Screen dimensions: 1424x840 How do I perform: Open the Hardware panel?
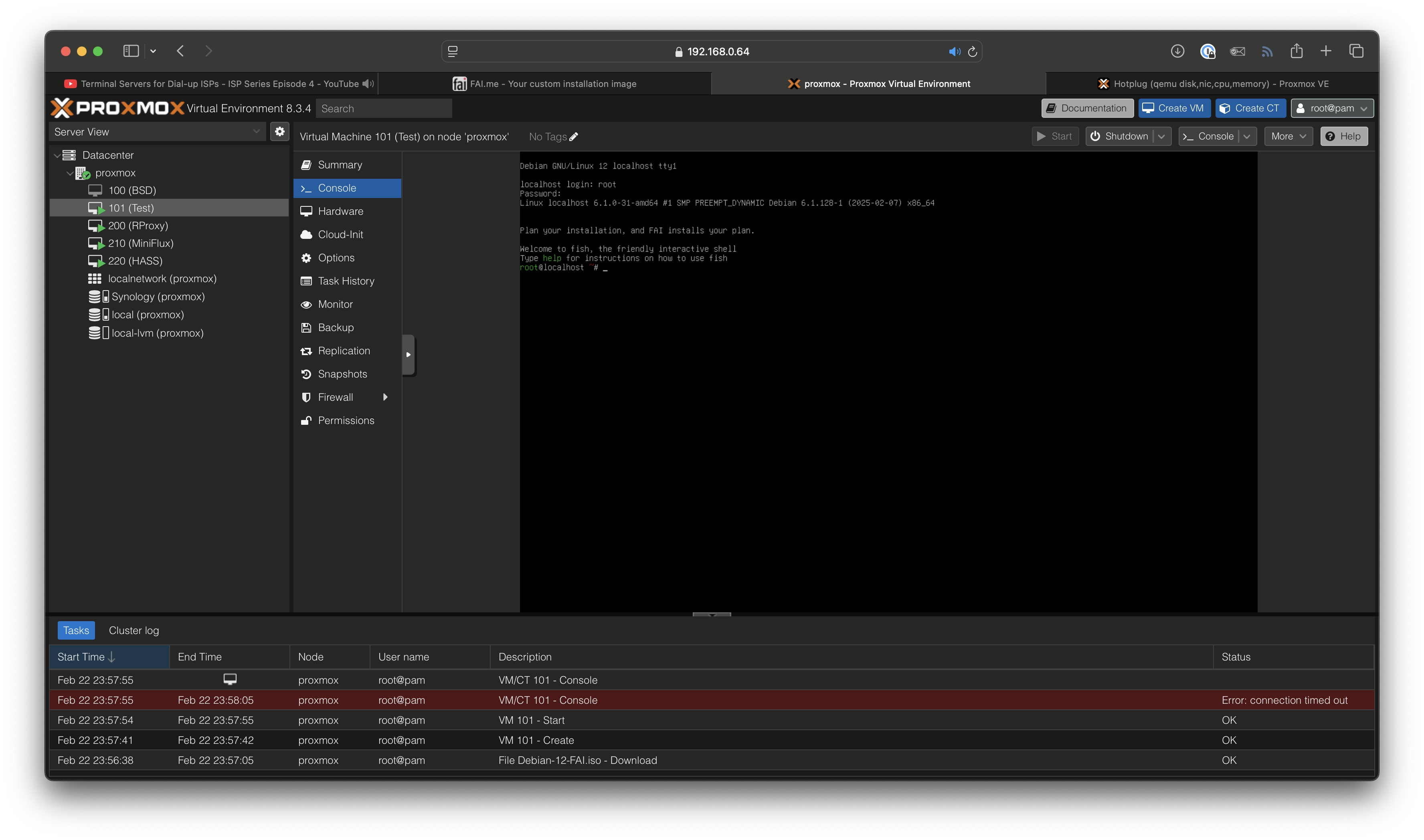347,211
